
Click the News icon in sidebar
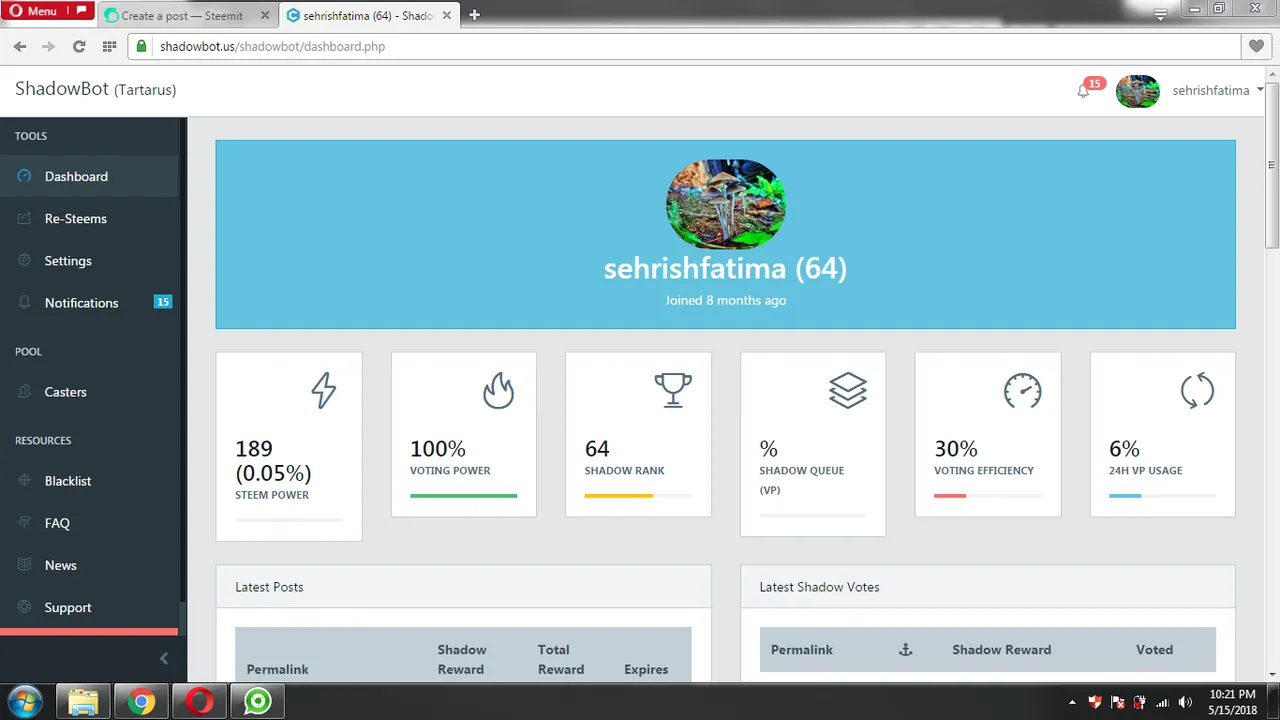point(24,565)
